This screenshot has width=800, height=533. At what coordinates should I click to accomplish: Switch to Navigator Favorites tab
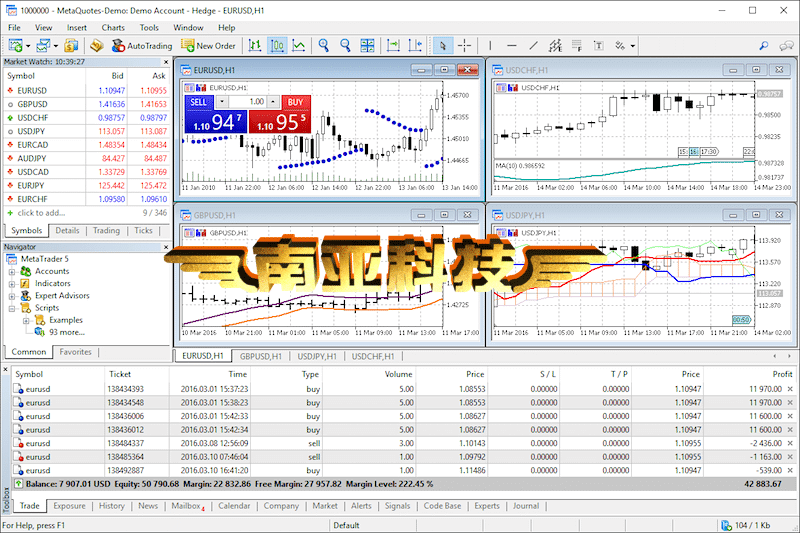pyautogui.click(x=76, y=352)
